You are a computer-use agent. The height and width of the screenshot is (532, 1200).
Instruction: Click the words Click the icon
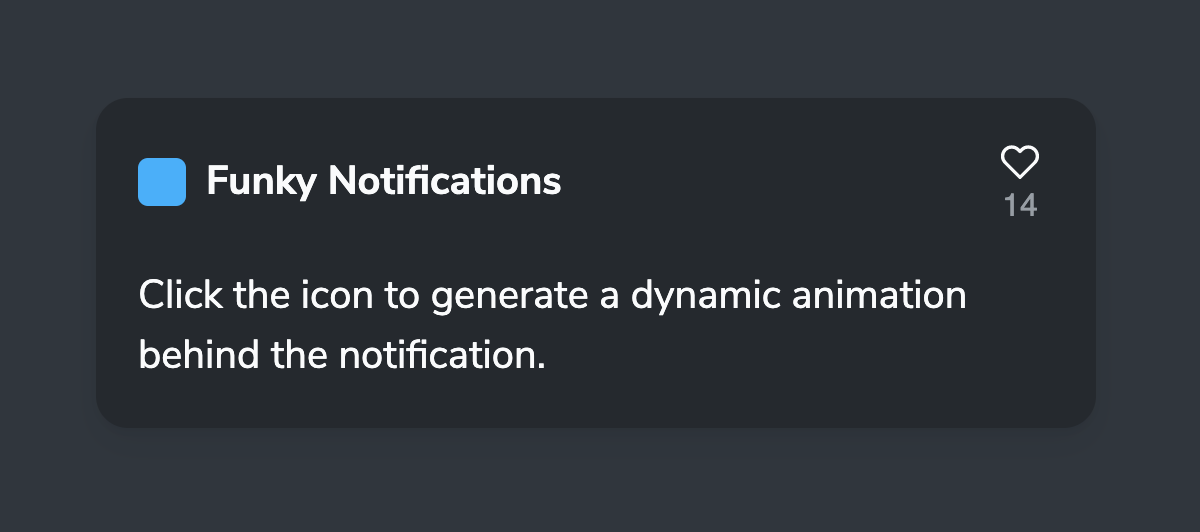point(258,296)
